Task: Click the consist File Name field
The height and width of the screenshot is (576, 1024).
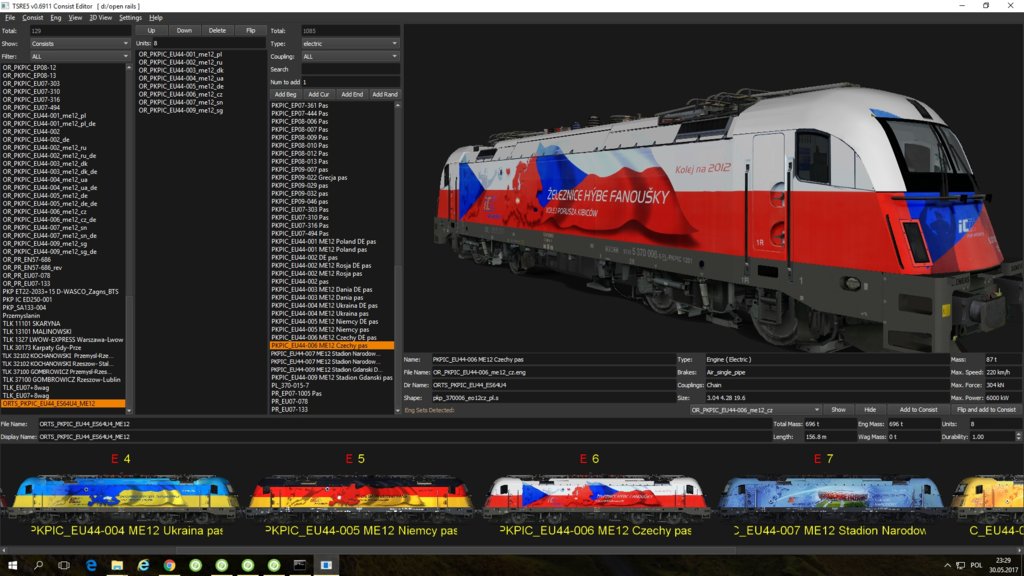Action: (x=404, y=424)
